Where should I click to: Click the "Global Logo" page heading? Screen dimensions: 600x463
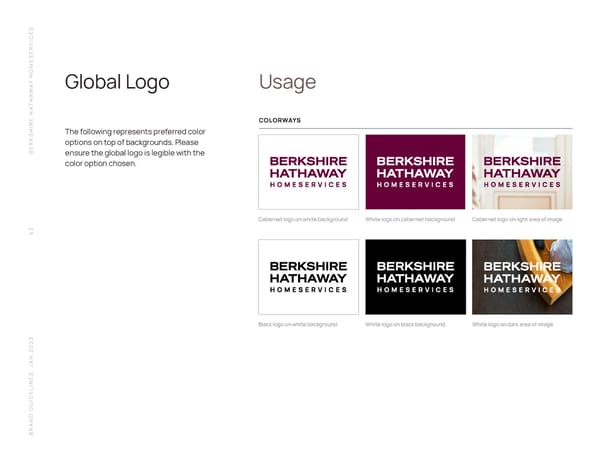tap(117, 82)
